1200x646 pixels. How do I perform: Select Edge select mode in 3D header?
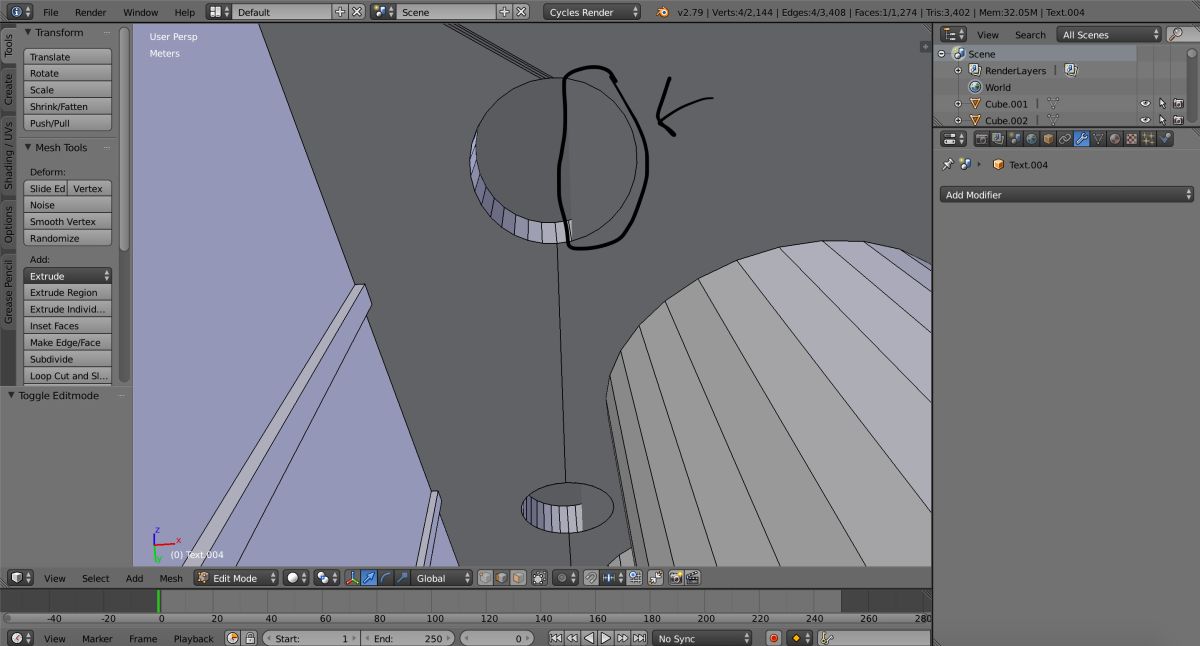point(503,578)
